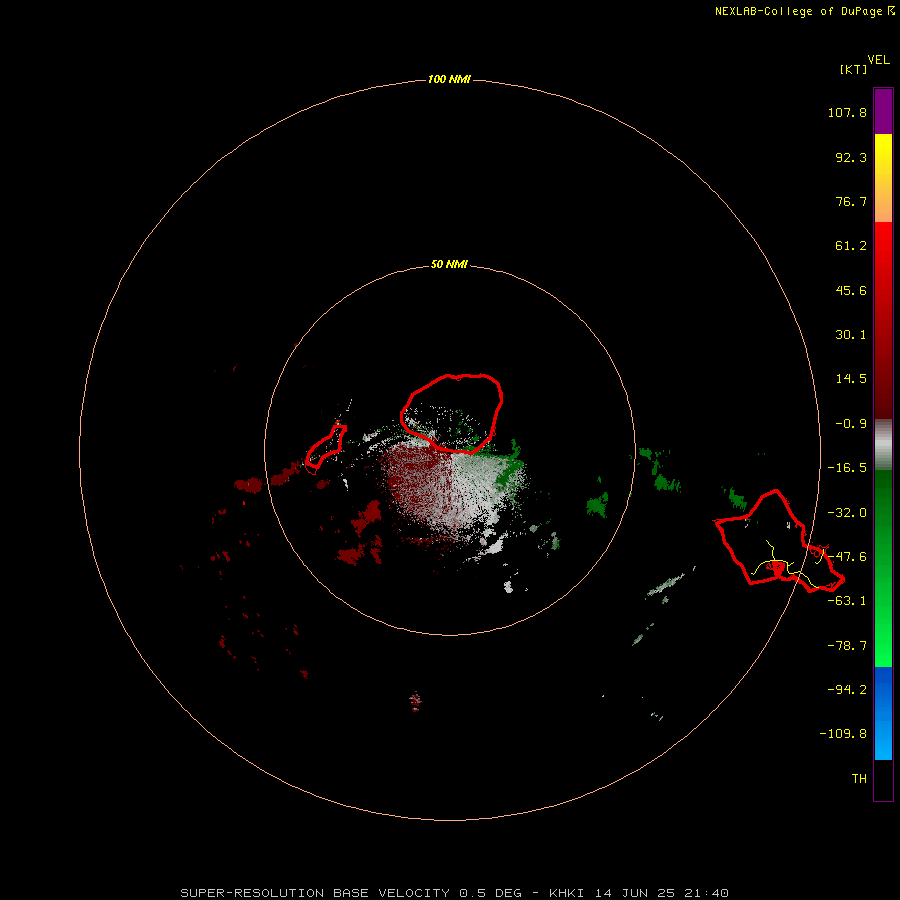
Task: Click the 76.7 legend value
Action: 851,201
